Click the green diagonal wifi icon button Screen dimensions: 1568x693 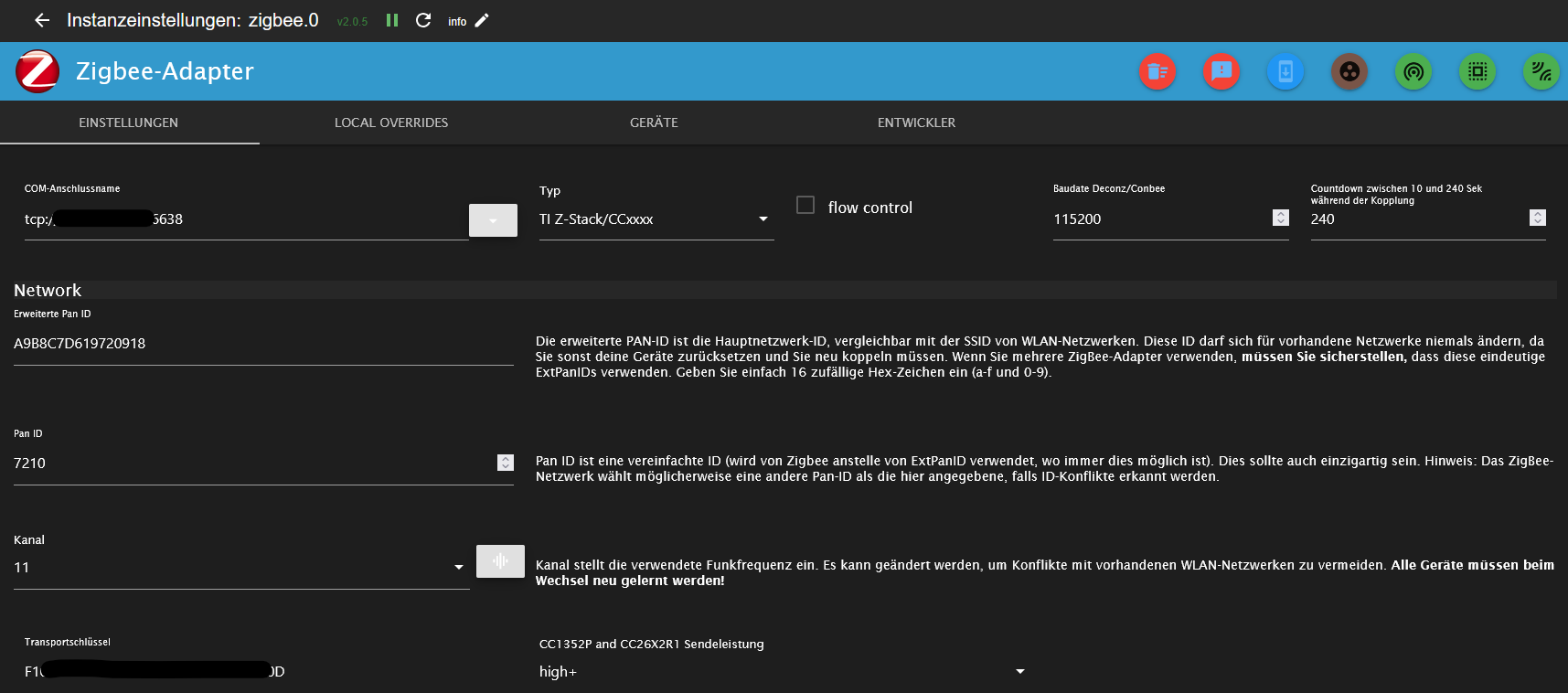(x=1541, y=71)
